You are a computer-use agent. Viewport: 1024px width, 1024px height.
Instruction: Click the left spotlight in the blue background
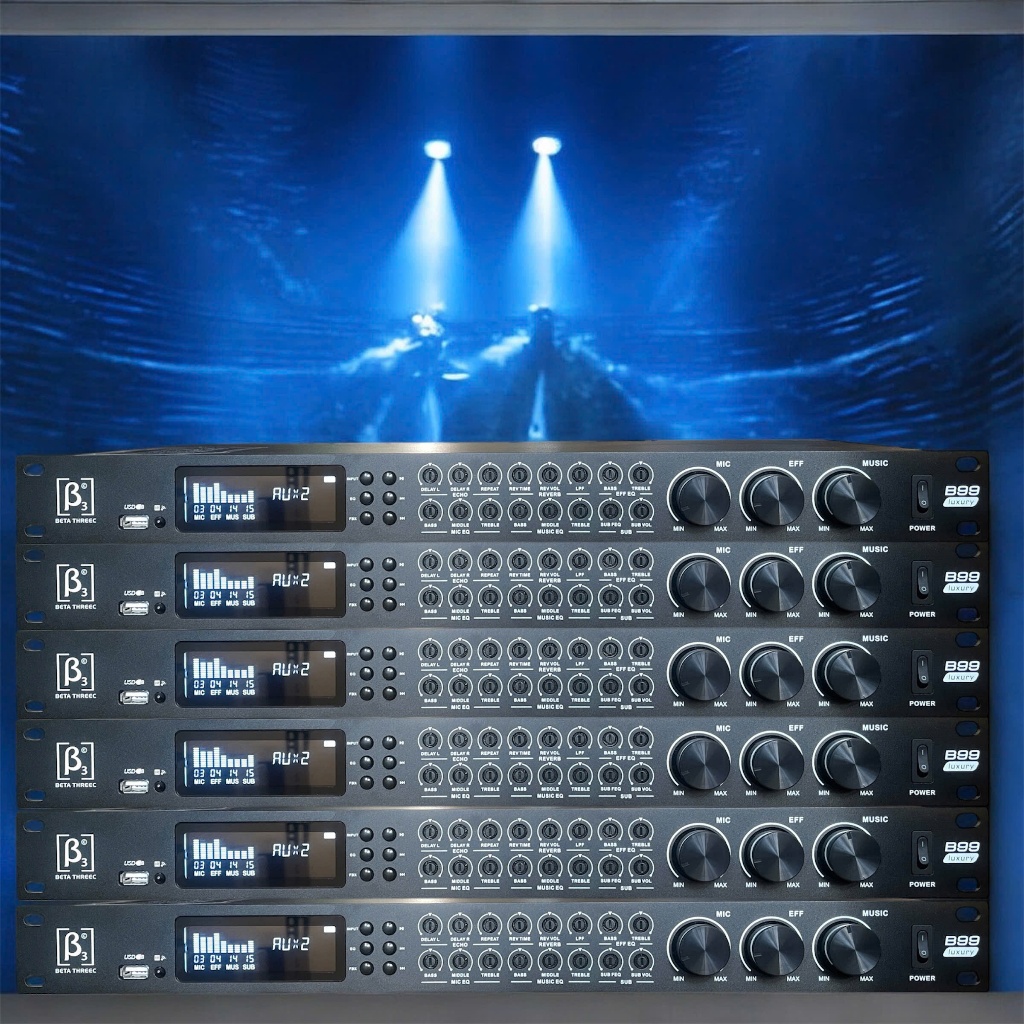point(437,150)
